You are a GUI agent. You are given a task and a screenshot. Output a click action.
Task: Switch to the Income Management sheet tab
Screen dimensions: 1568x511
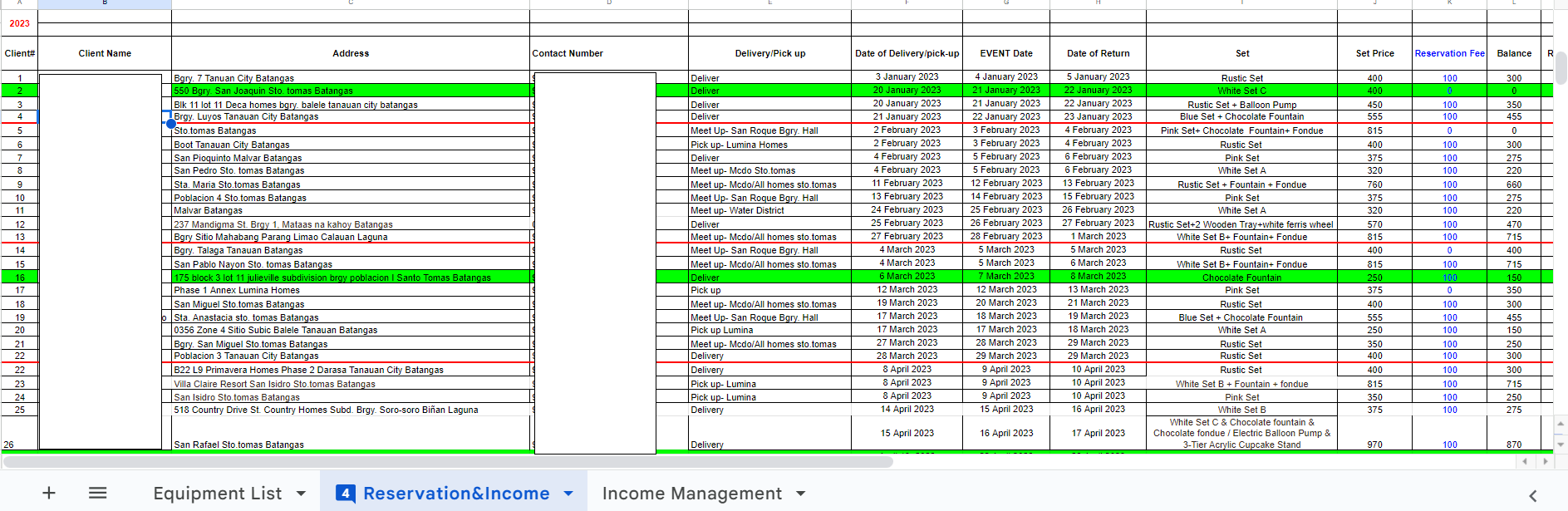(x=692, y=494)
